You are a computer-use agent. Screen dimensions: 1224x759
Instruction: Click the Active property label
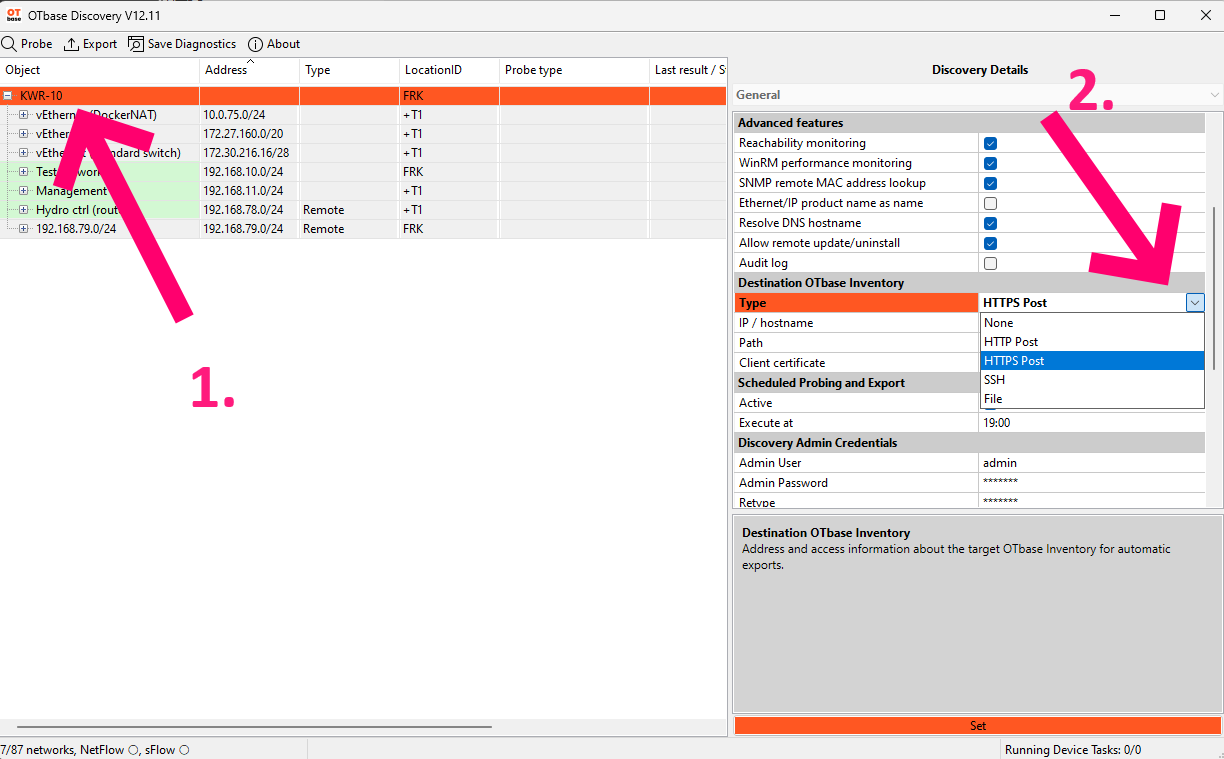pos(755,403)
